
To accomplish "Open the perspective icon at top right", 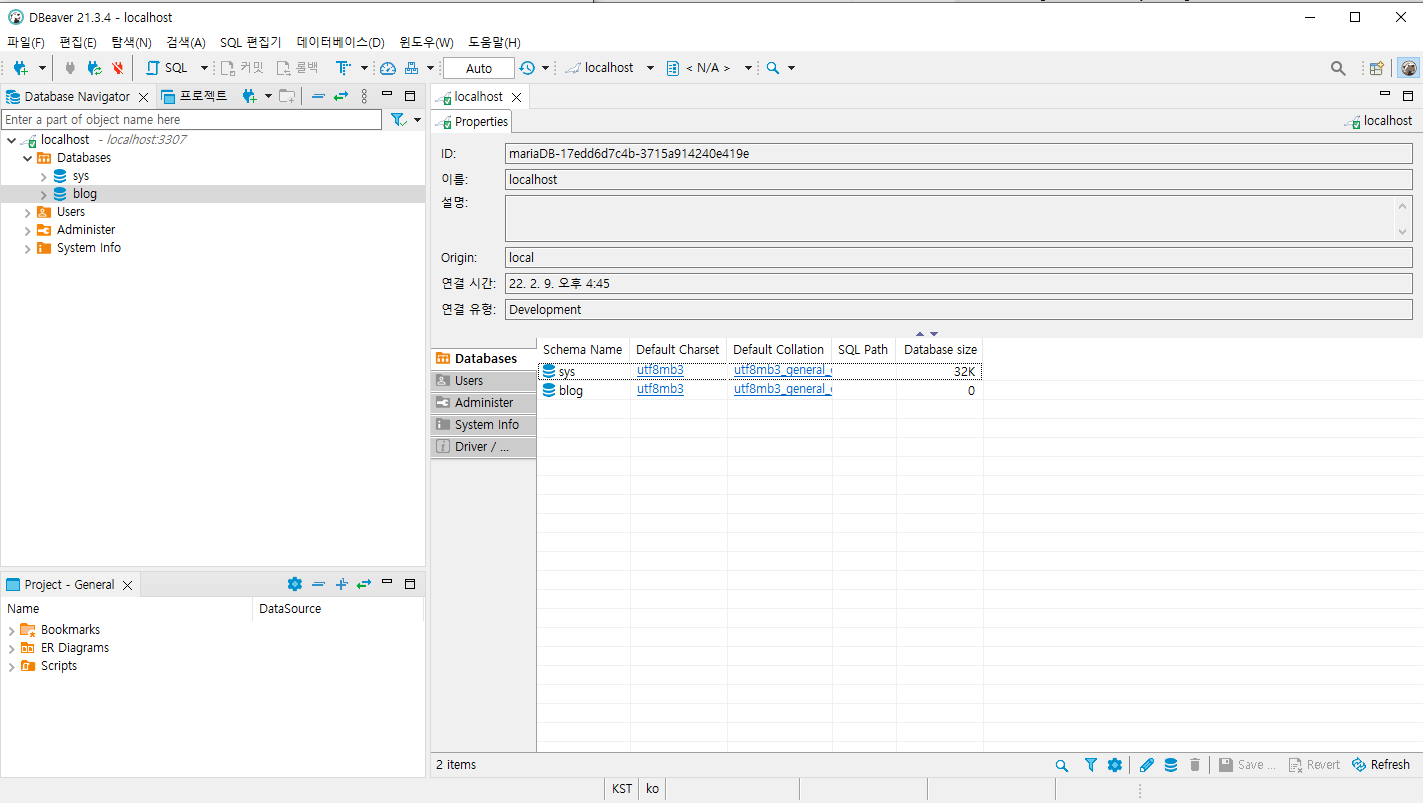I will (1377, 68).
